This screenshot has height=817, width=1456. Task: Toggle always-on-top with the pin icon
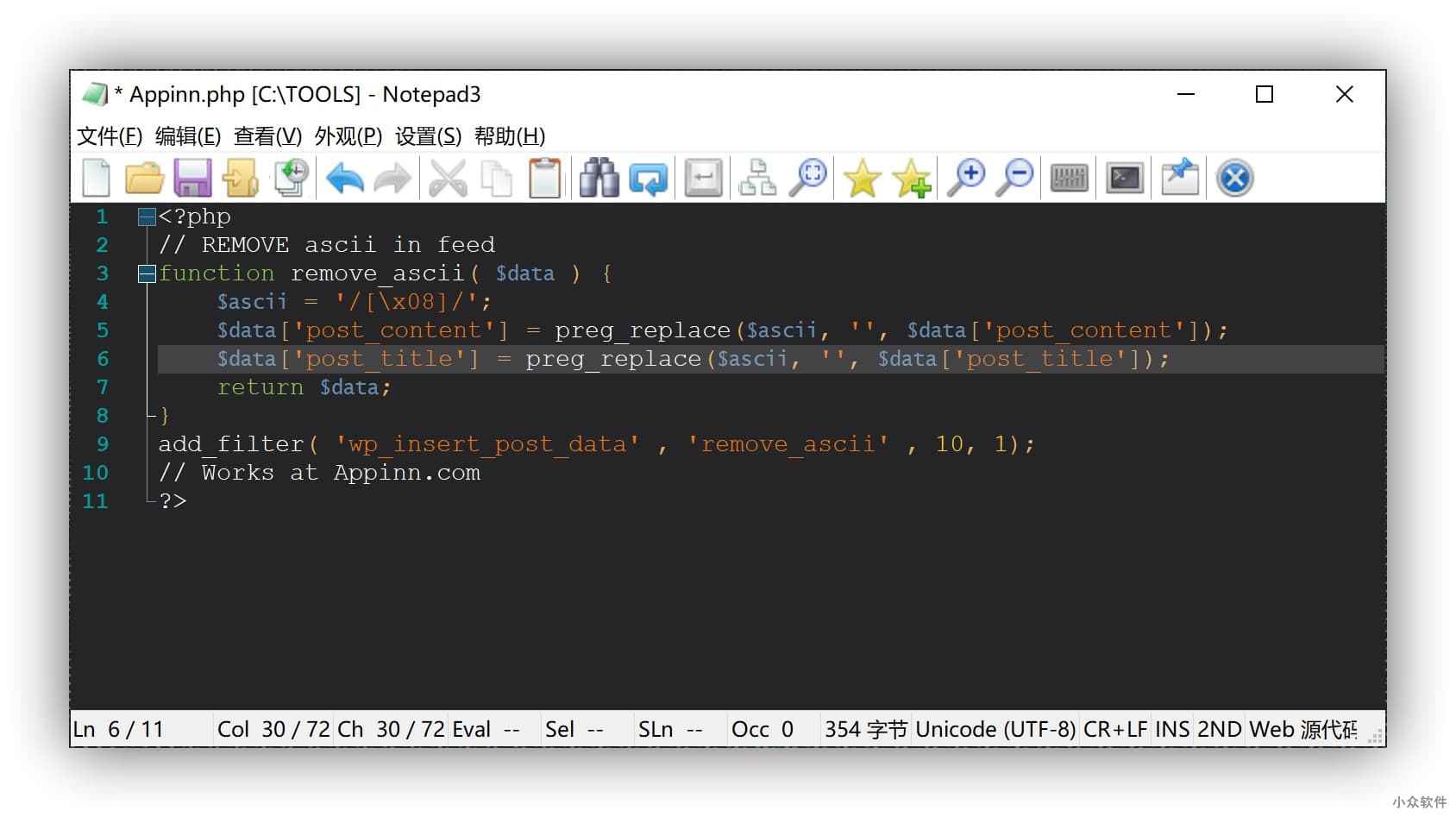(1180, 177)
